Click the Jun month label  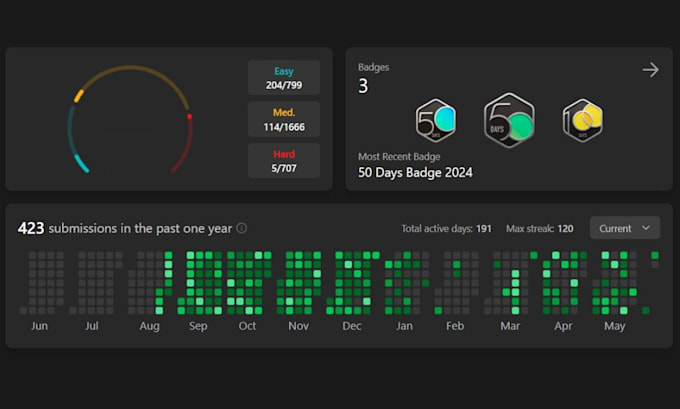[39, 326]
